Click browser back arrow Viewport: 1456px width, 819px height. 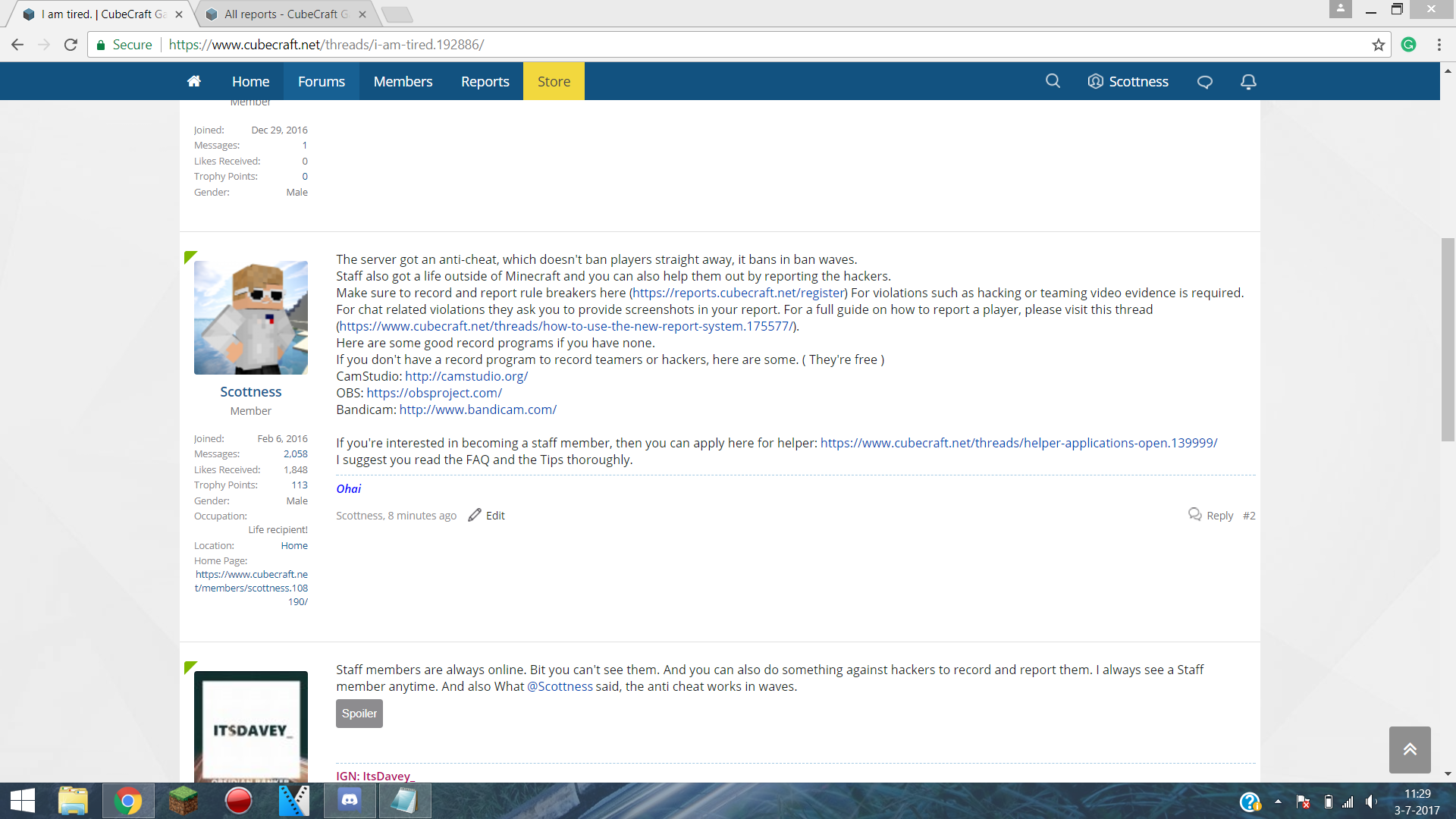(x=17, y=45)
